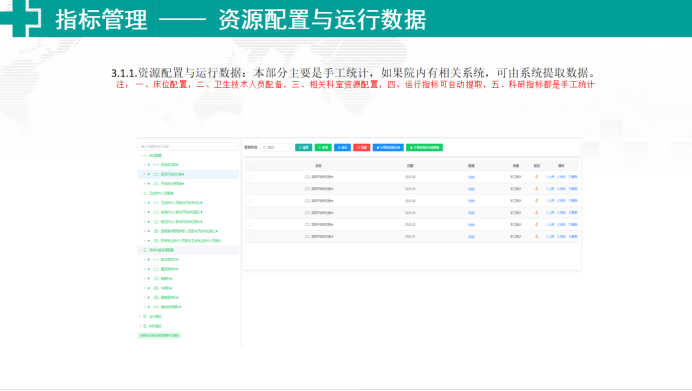The height and width of the screenshot is (391, 692).
Task: Click the wide green button ending the toolbar
Action: (x=424, y=147)
